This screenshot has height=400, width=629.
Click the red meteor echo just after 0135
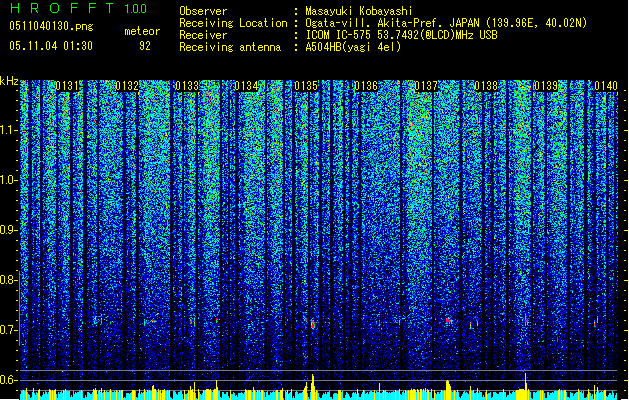pos(312,325)
